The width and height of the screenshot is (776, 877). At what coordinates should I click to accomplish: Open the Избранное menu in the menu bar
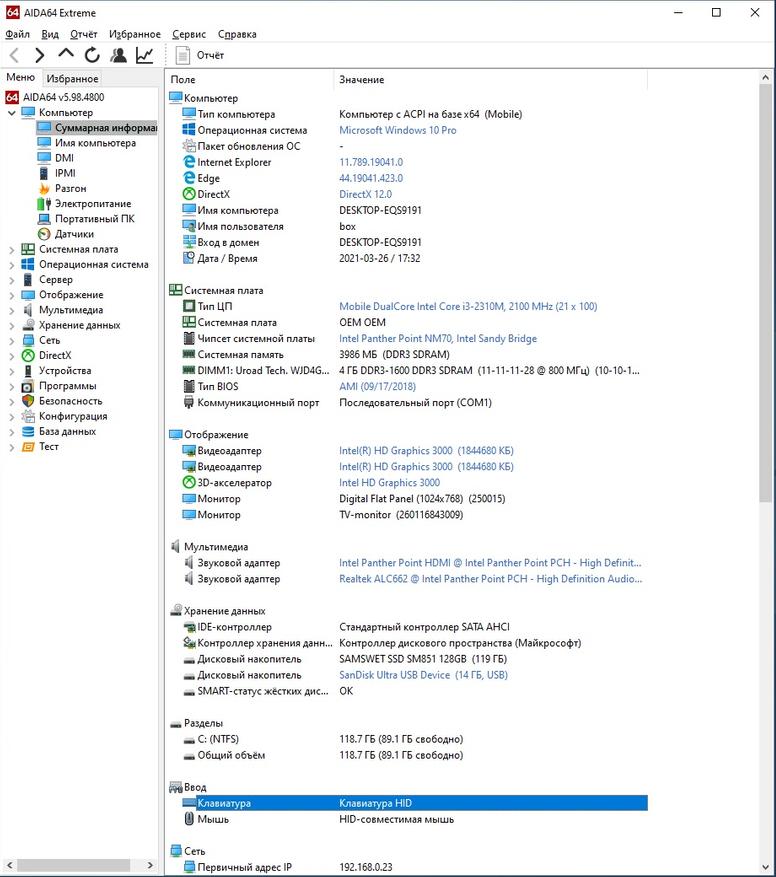pyautogui.click(x=135, y=34)
